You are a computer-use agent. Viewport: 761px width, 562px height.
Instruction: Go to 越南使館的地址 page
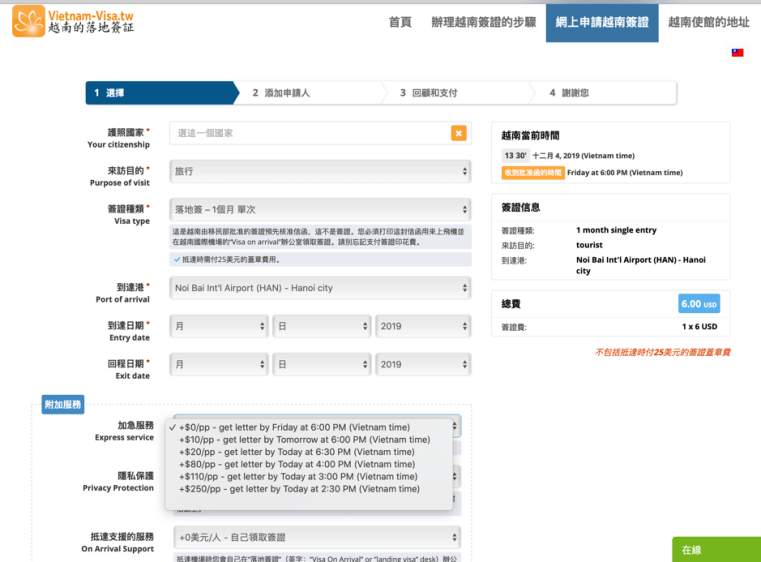point(708,22)
